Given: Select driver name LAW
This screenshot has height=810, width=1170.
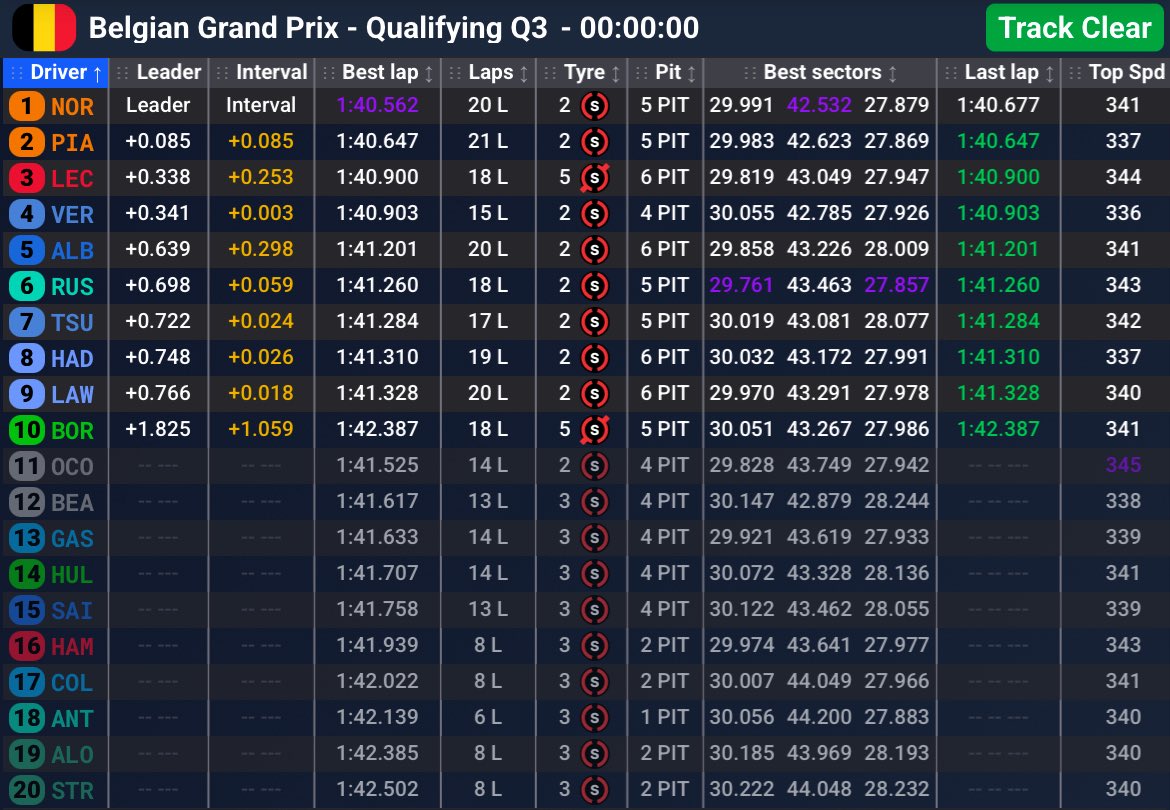Looking at the screenshot, I should pos(72,395).
